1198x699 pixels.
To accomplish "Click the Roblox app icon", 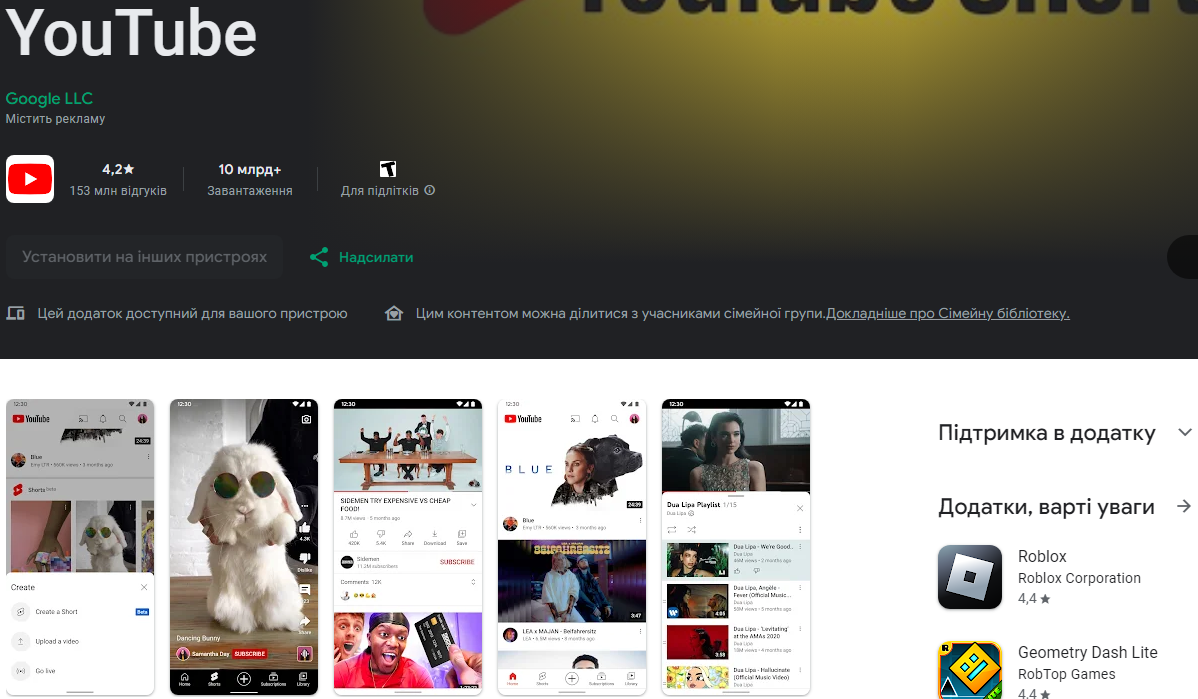I will [969, 577].
